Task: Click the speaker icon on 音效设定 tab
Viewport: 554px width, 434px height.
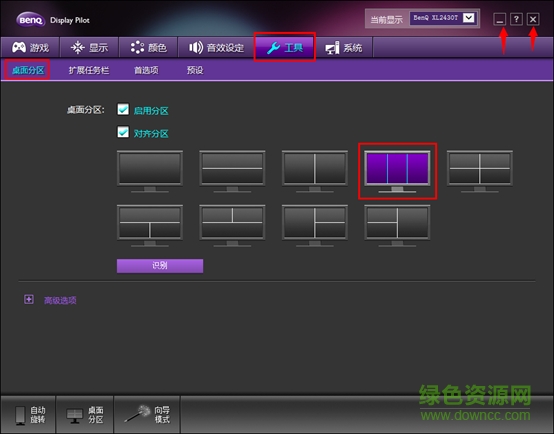Action: coord(196,47)
